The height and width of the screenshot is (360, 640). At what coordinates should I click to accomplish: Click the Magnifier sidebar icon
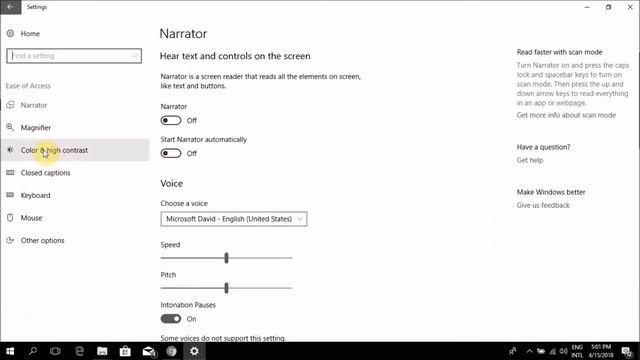click(x=10, y=127)
